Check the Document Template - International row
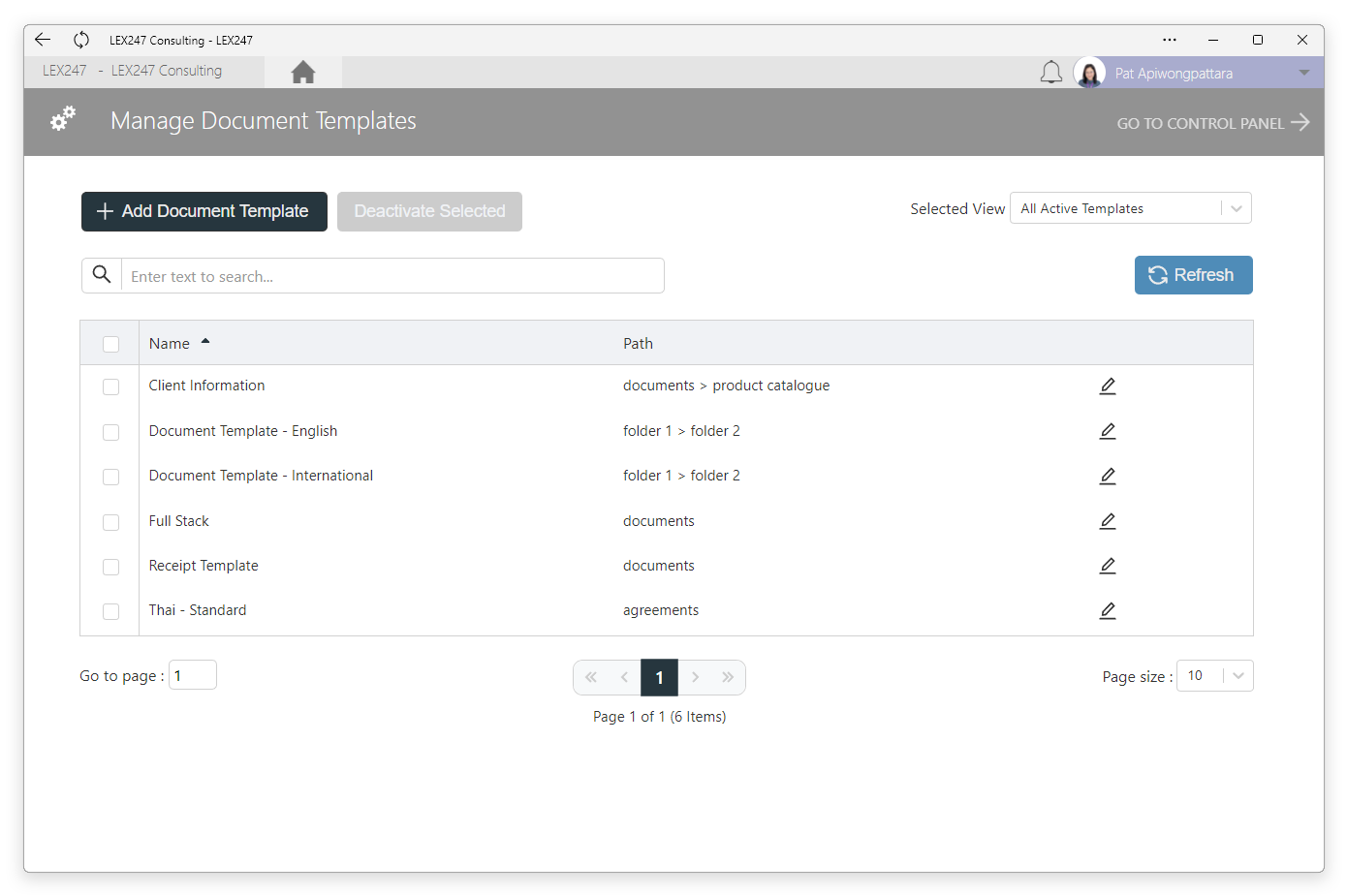This screenshot has width=1347, height=896. click(x=110, y=477)
